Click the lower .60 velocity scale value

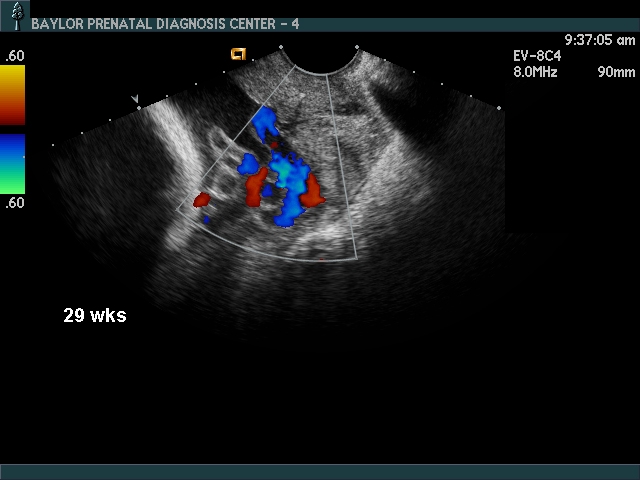15,203
